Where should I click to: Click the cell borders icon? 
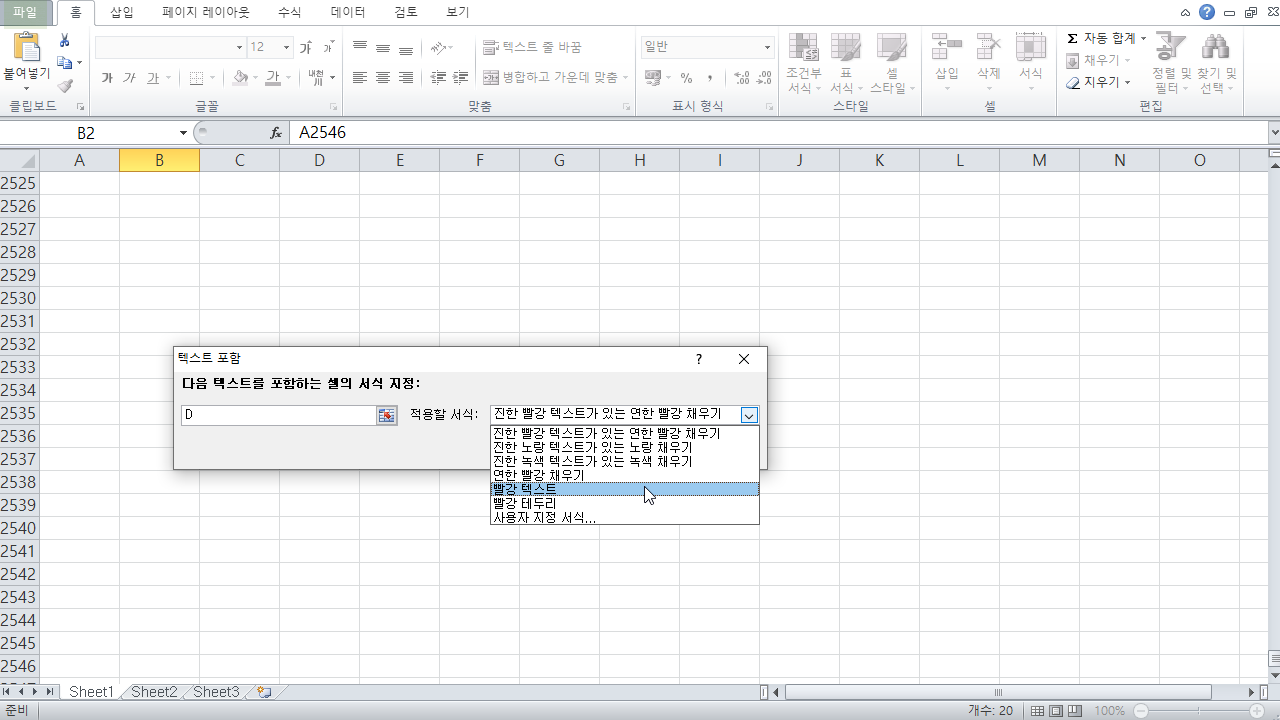pyautogui.click(x=196, y=78)
